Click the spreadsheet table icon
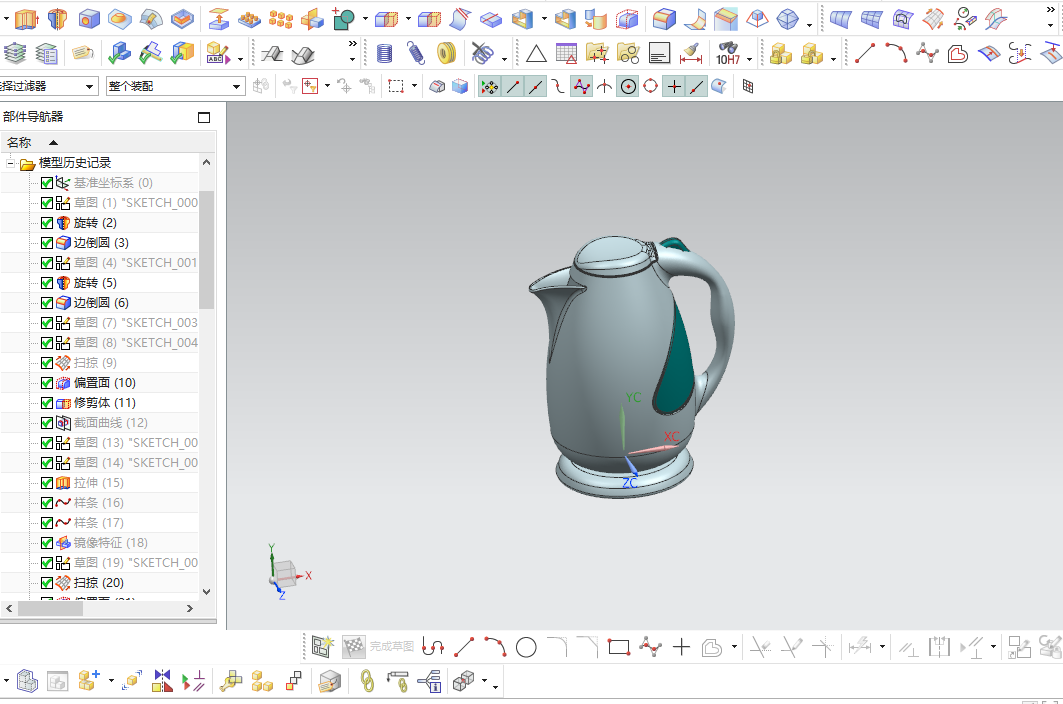1063x704 pixels. click(565, 53)
